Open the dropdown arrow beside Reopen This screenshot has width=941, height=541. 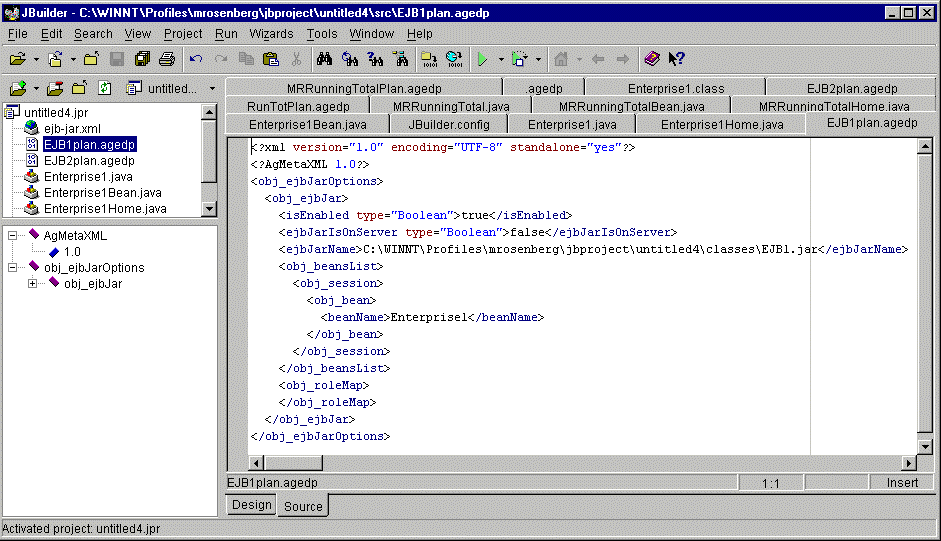73,59
